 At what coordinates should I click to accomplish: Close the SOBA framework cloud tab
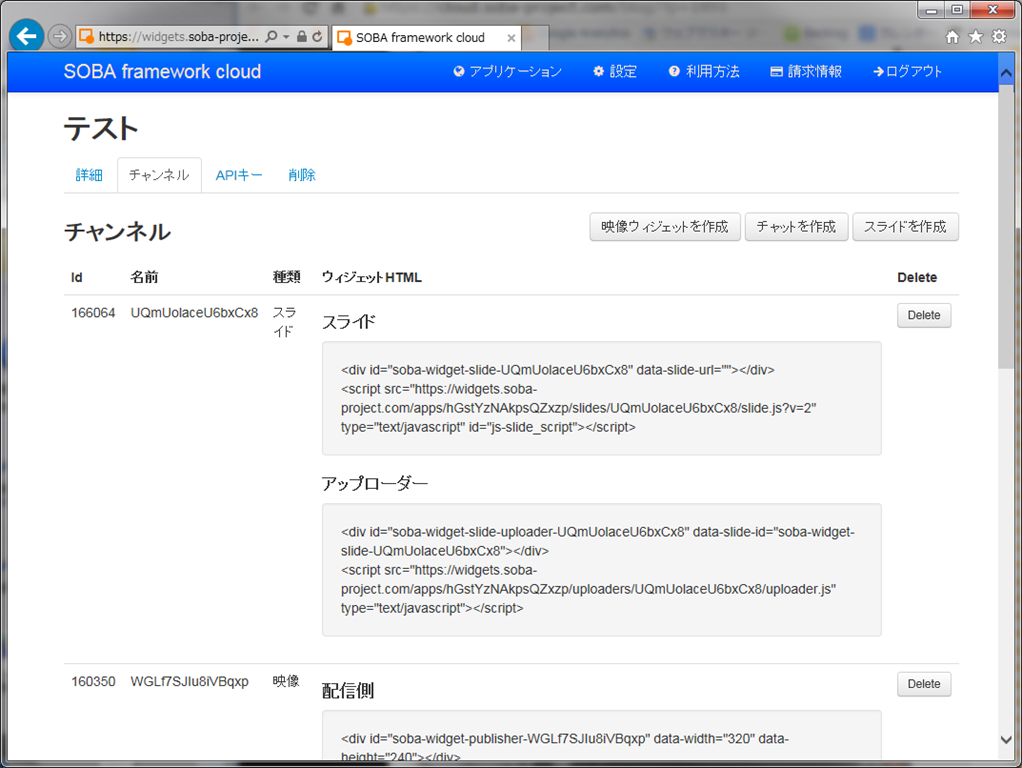pyautogui.click(x=512, y=38)
